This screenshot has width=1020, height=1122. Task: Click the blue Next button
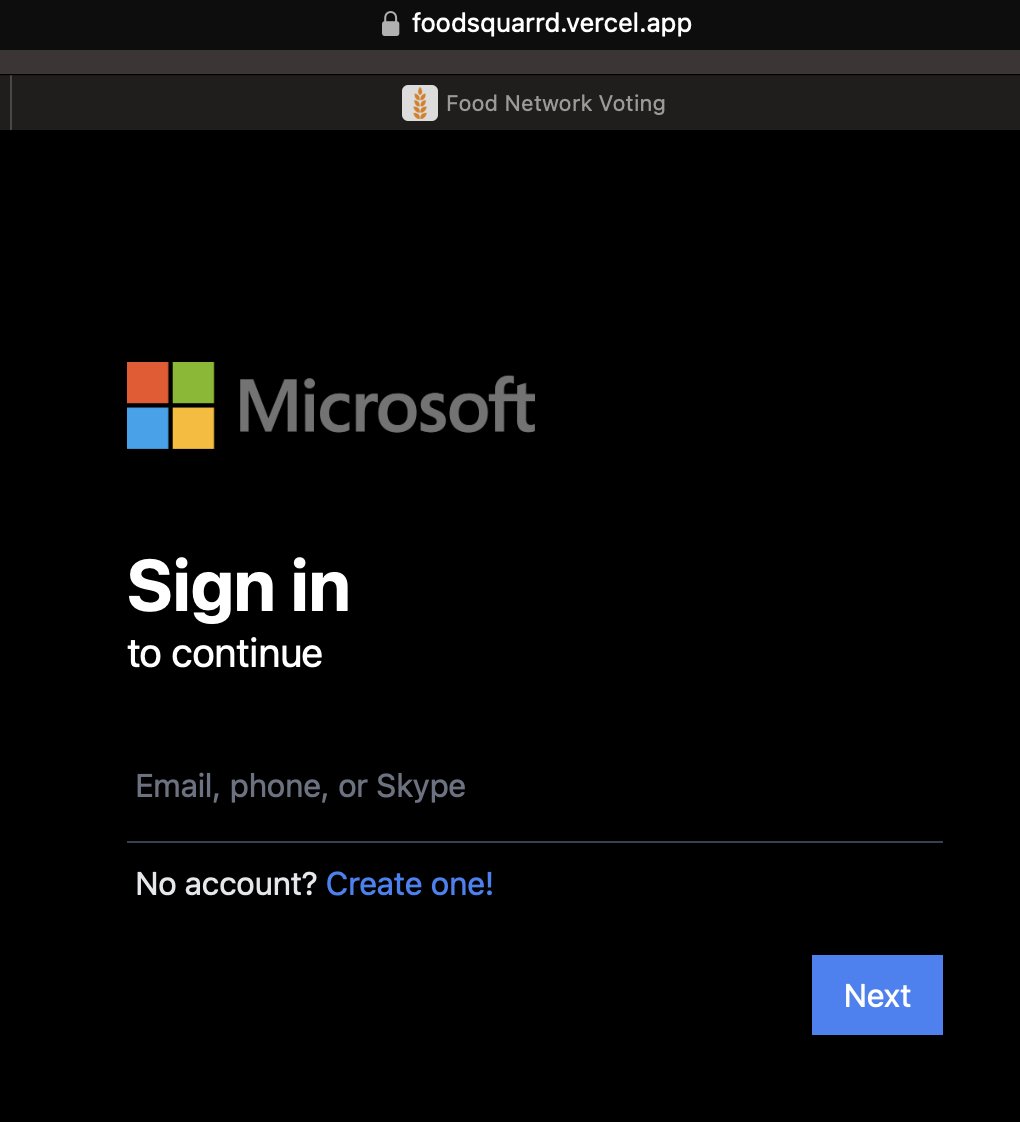[877, 995]
